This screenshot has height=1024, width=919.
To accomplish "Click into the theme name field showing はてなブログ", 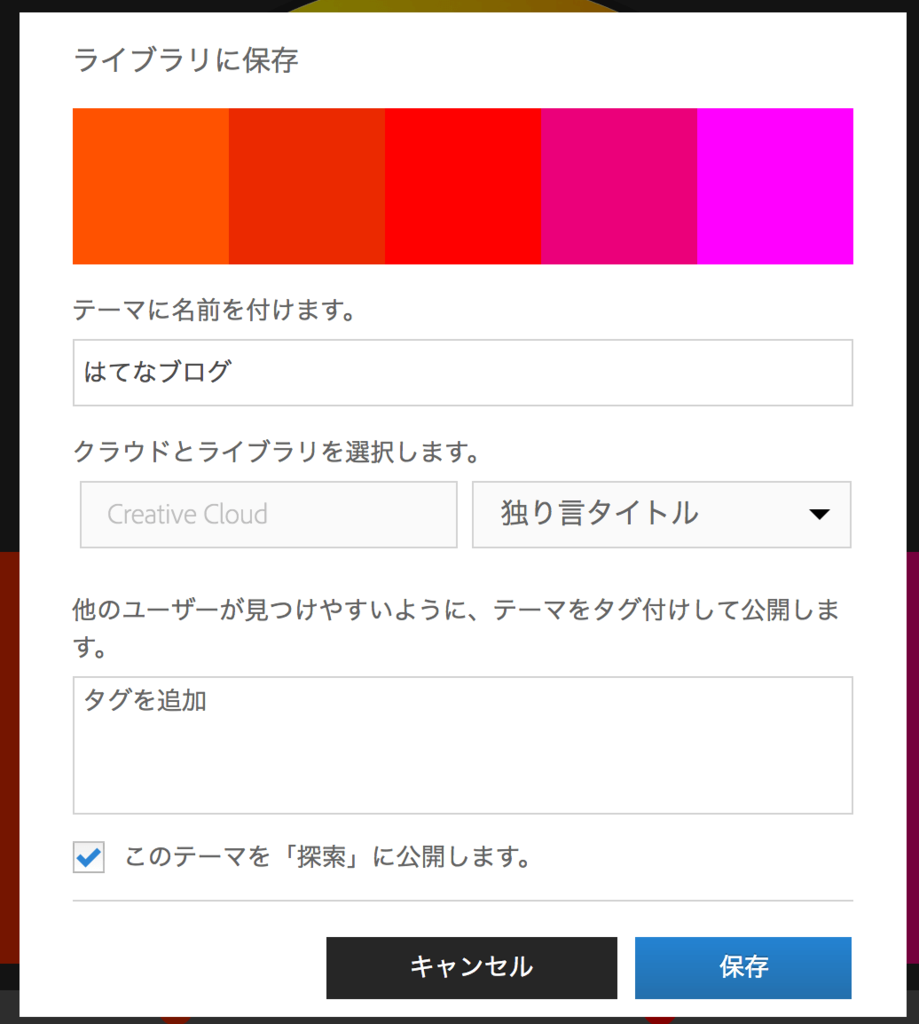I will 462,372.
